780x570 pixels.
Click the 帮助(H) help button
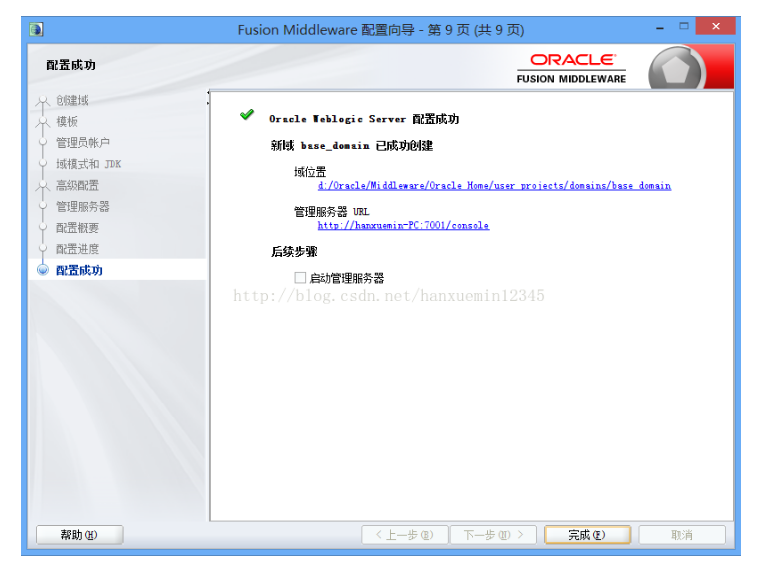pyautogui.click(x=80, y=535)
